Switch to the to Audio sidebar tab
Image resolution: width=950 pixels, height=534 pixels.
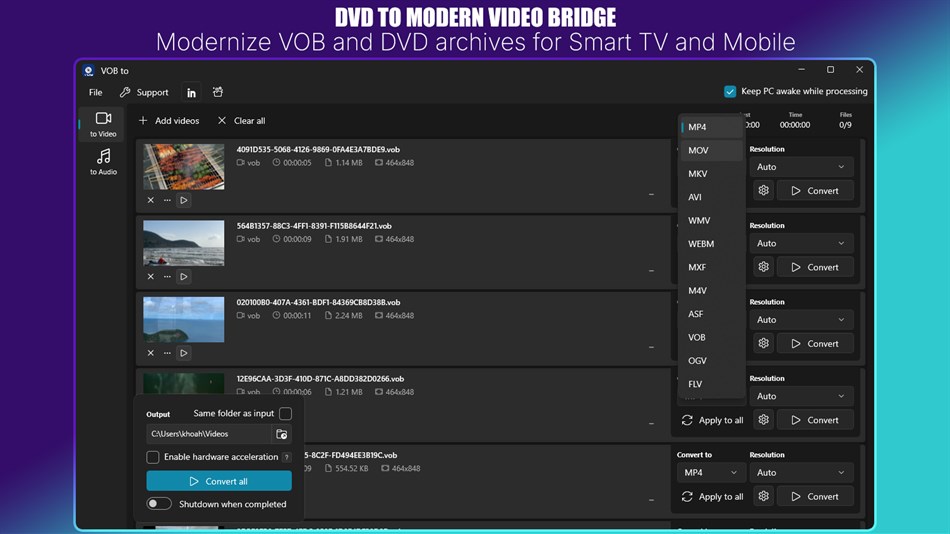103,162
